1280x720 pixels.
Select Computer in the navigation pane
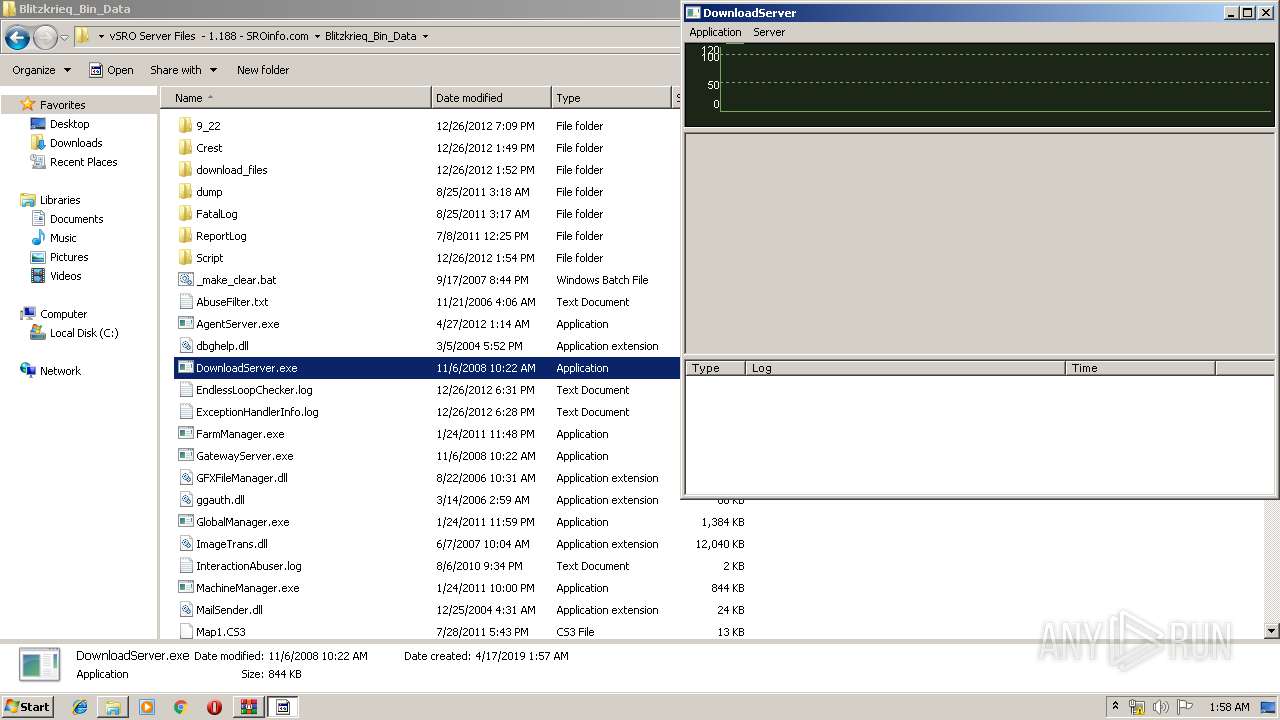[63, 314]
